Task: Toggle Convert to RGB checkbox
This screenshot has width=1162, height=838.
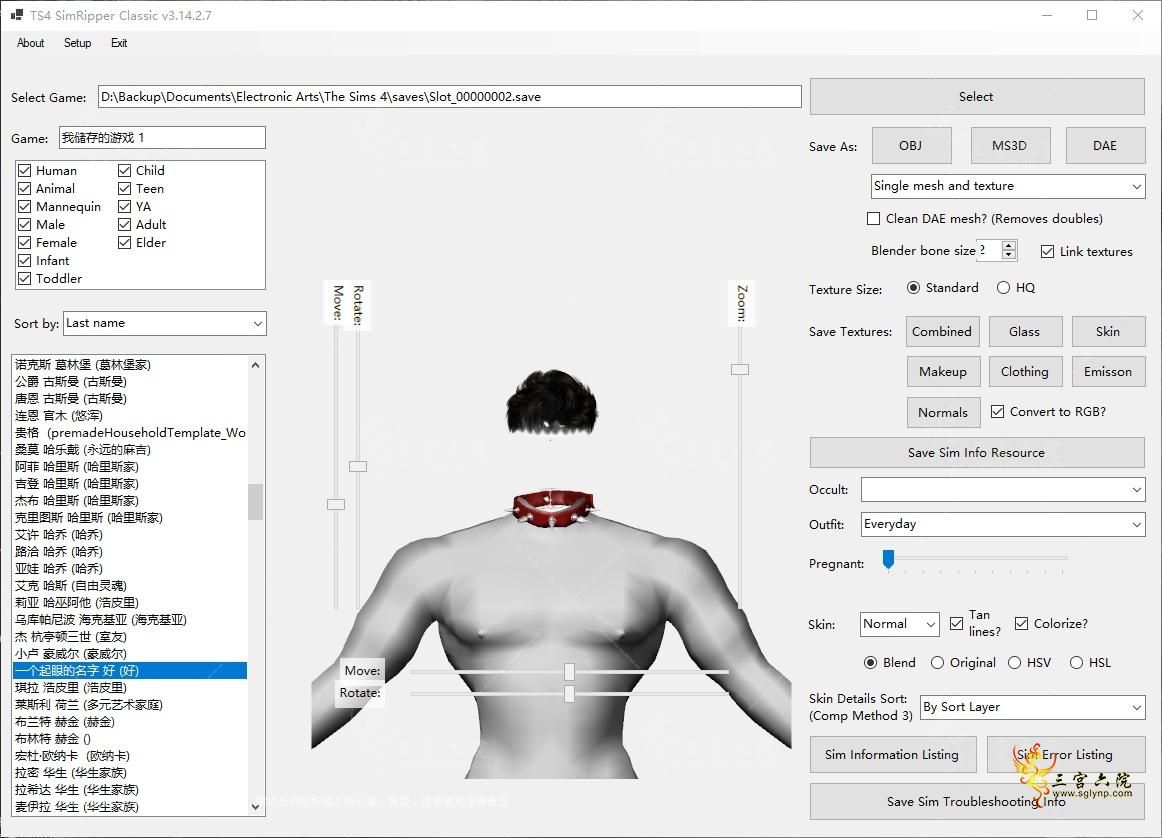Action: click(x=997, y=411)
